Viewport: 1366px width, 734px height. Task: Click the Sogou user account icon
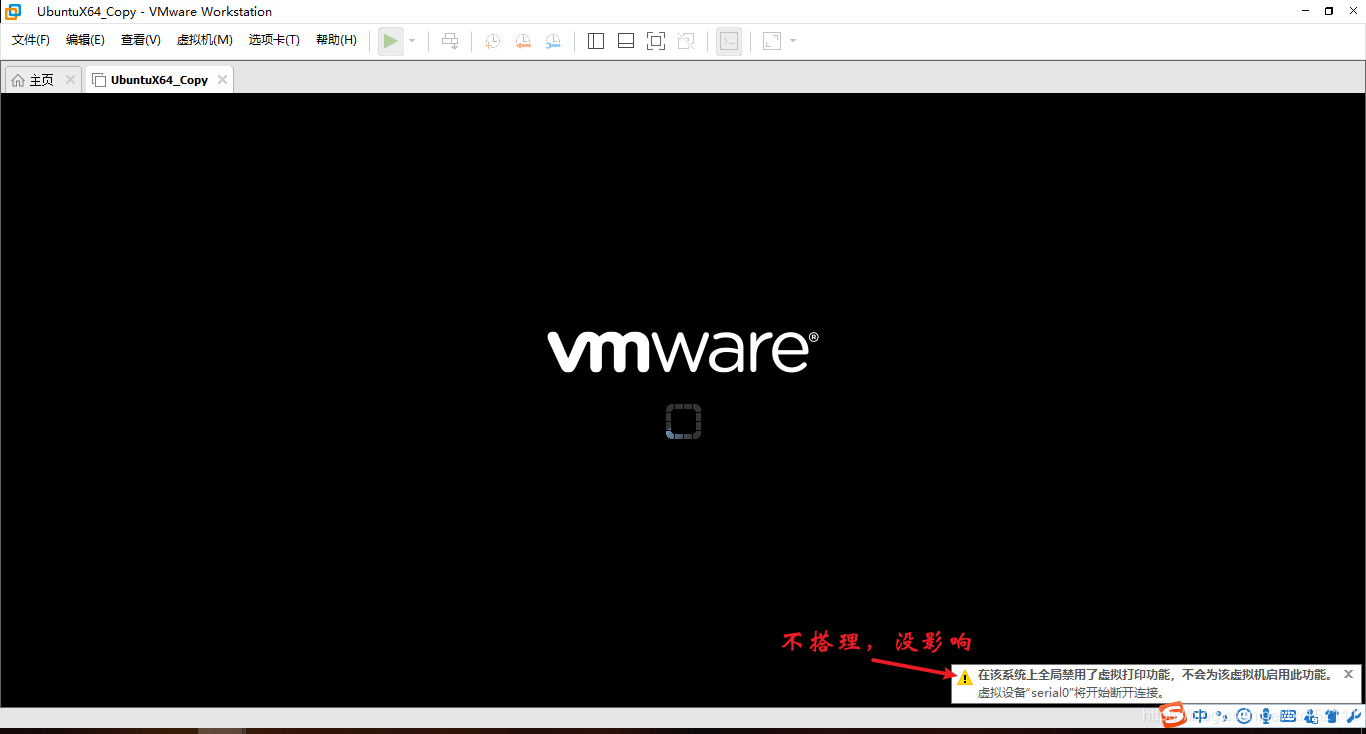click(x=1311, y=716)
